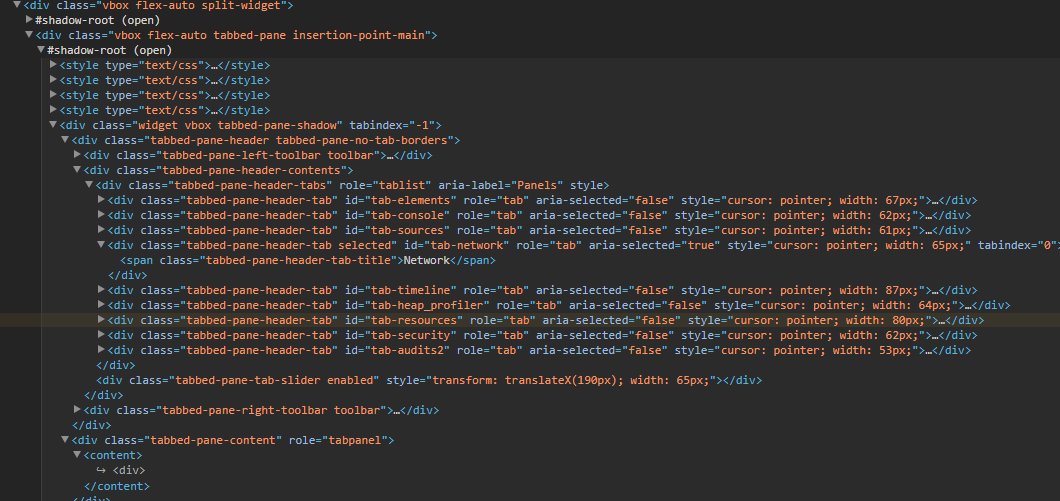Click the div reveal link under content
This screenshot has height=501, width=1060.
coord(127,470)
